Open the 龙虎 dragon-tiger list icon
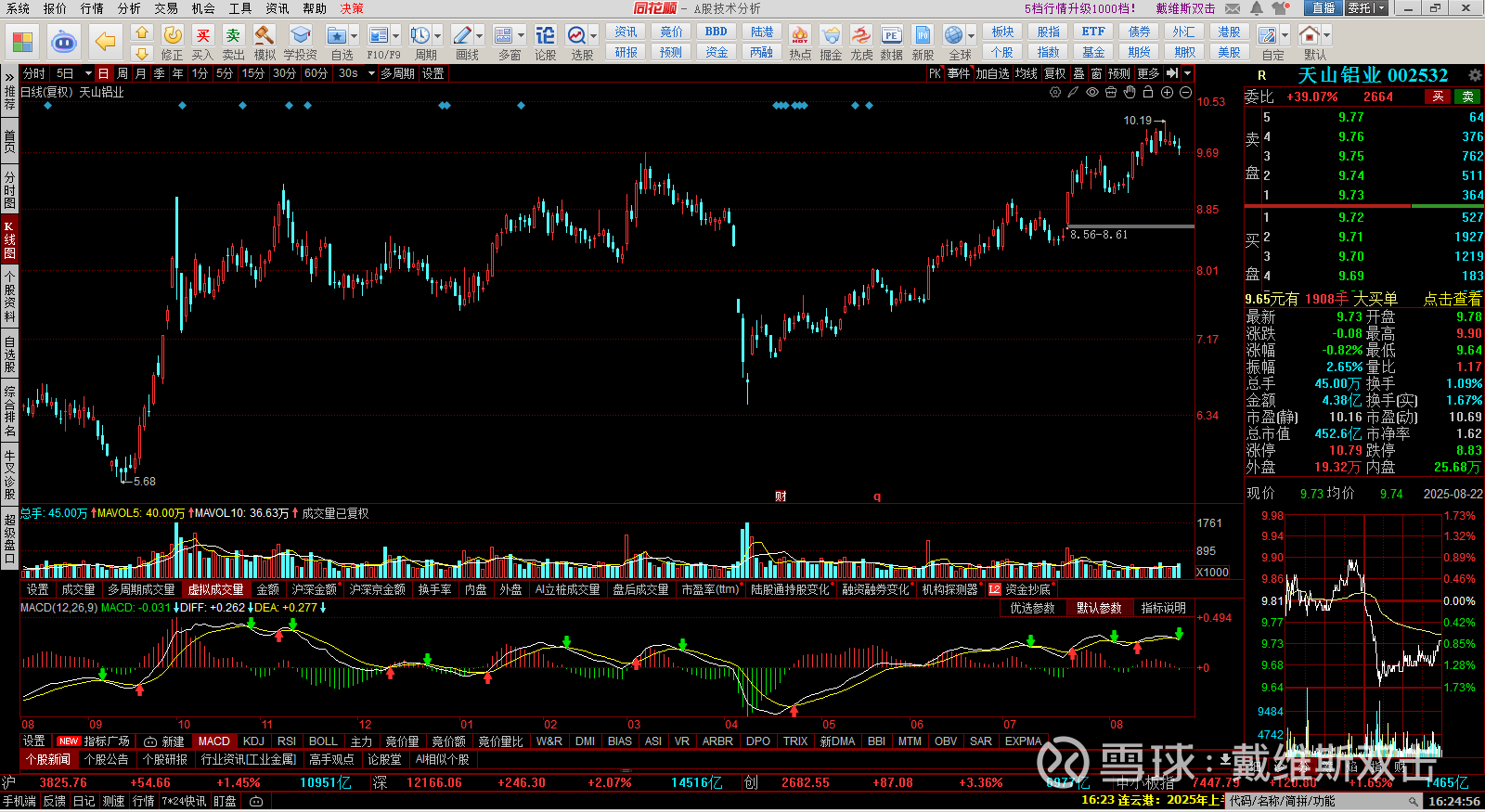 (861, 43)
